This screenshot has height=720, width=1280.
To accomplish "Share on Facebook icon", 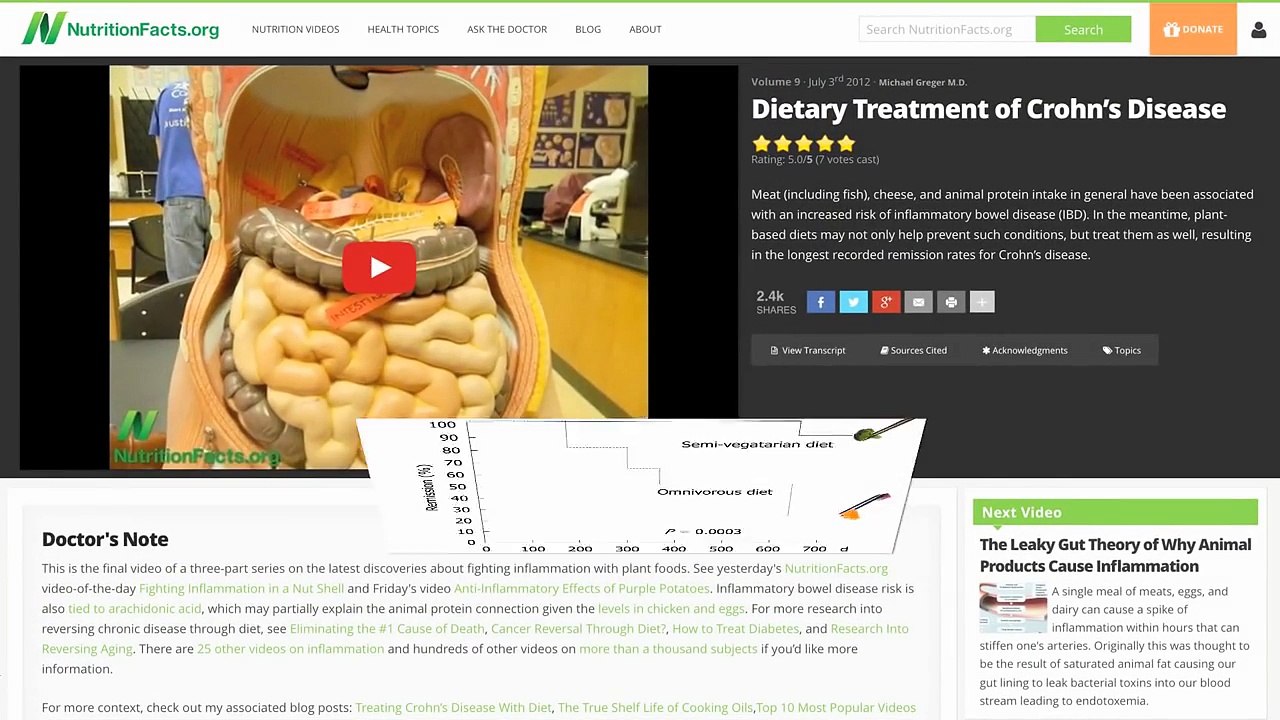I will [x=821, y=302].
